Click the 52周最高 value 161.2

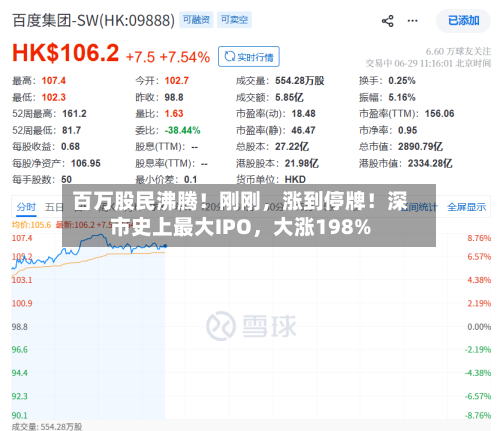(x=74, y=114)
